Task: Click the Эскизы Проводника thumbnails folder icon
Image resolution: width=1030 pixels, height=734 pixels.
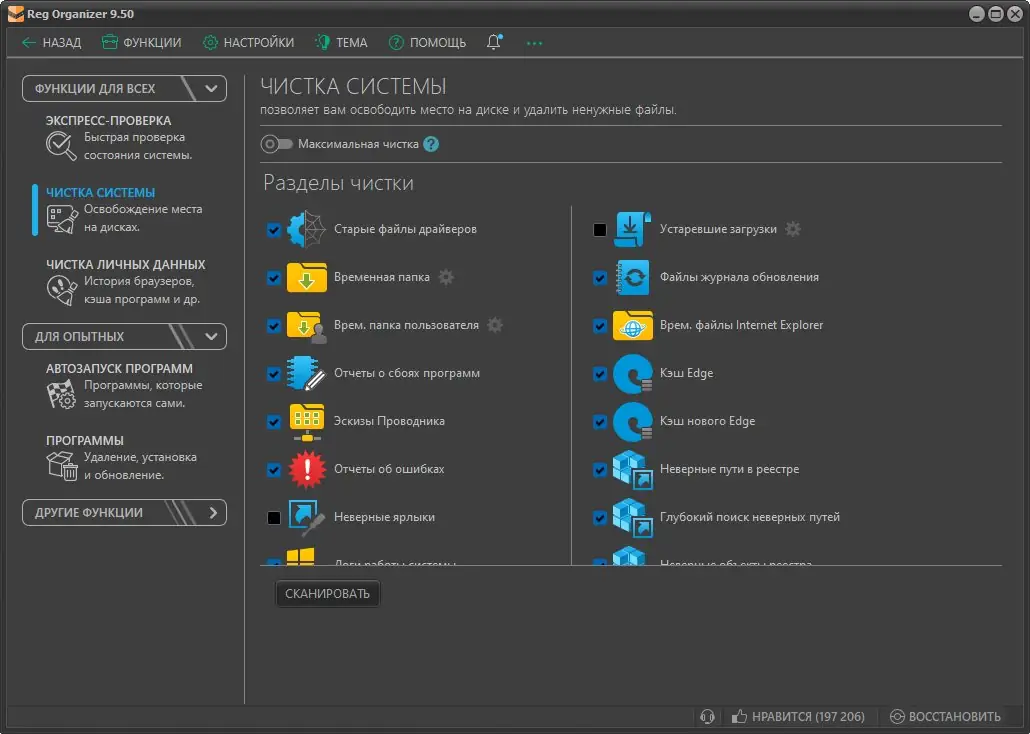Action: 307,422
